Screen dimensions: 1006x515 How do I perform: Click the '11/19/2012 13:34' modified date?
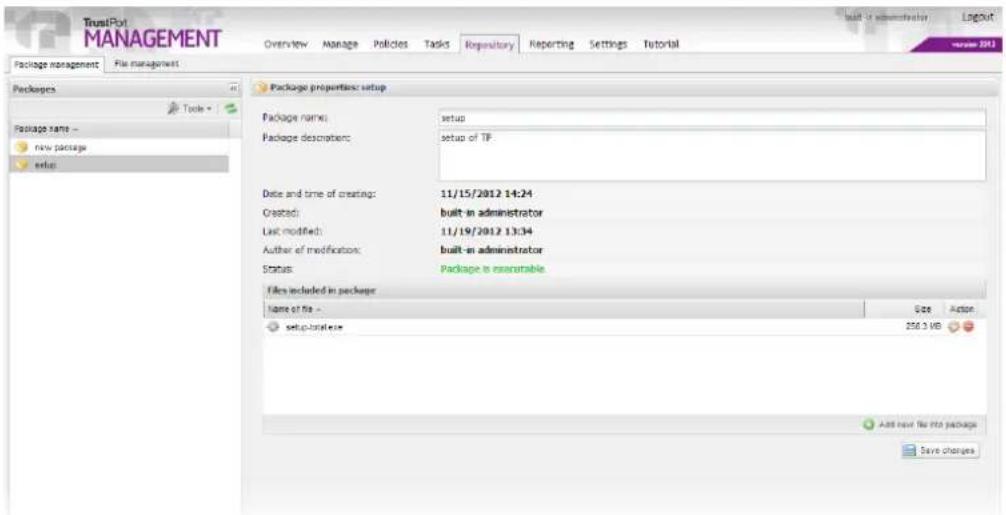[485, 232]
